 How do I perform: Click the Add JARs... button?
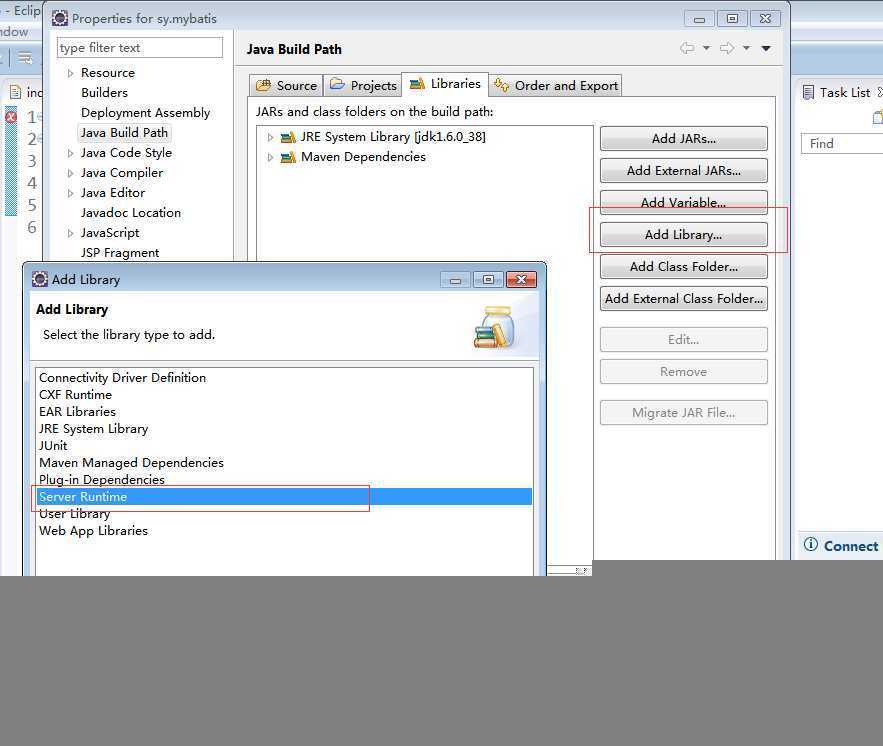click(x=684, y=139)
